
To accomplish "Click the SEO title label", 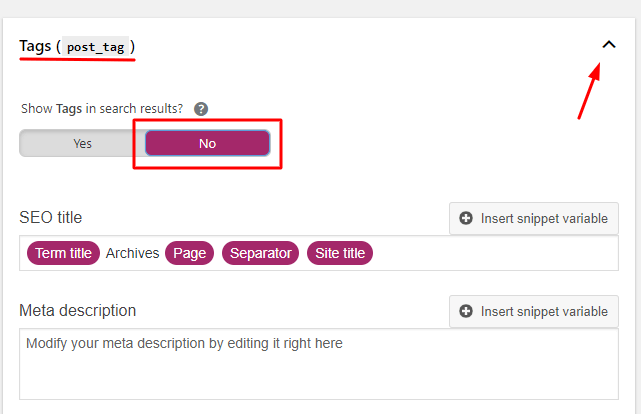I will (51, 217).
